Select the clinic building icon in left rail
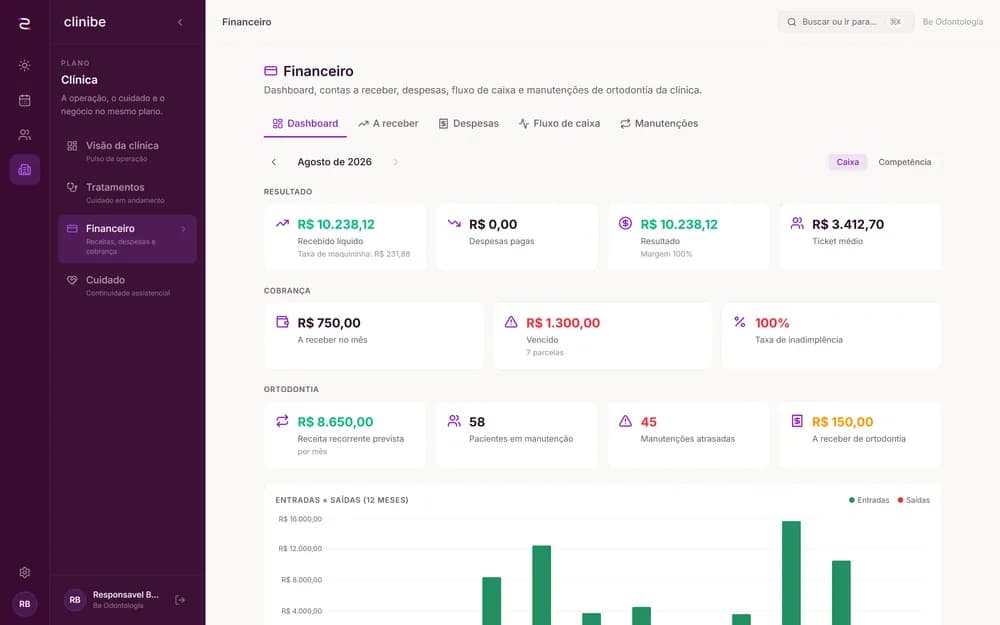 24,170
